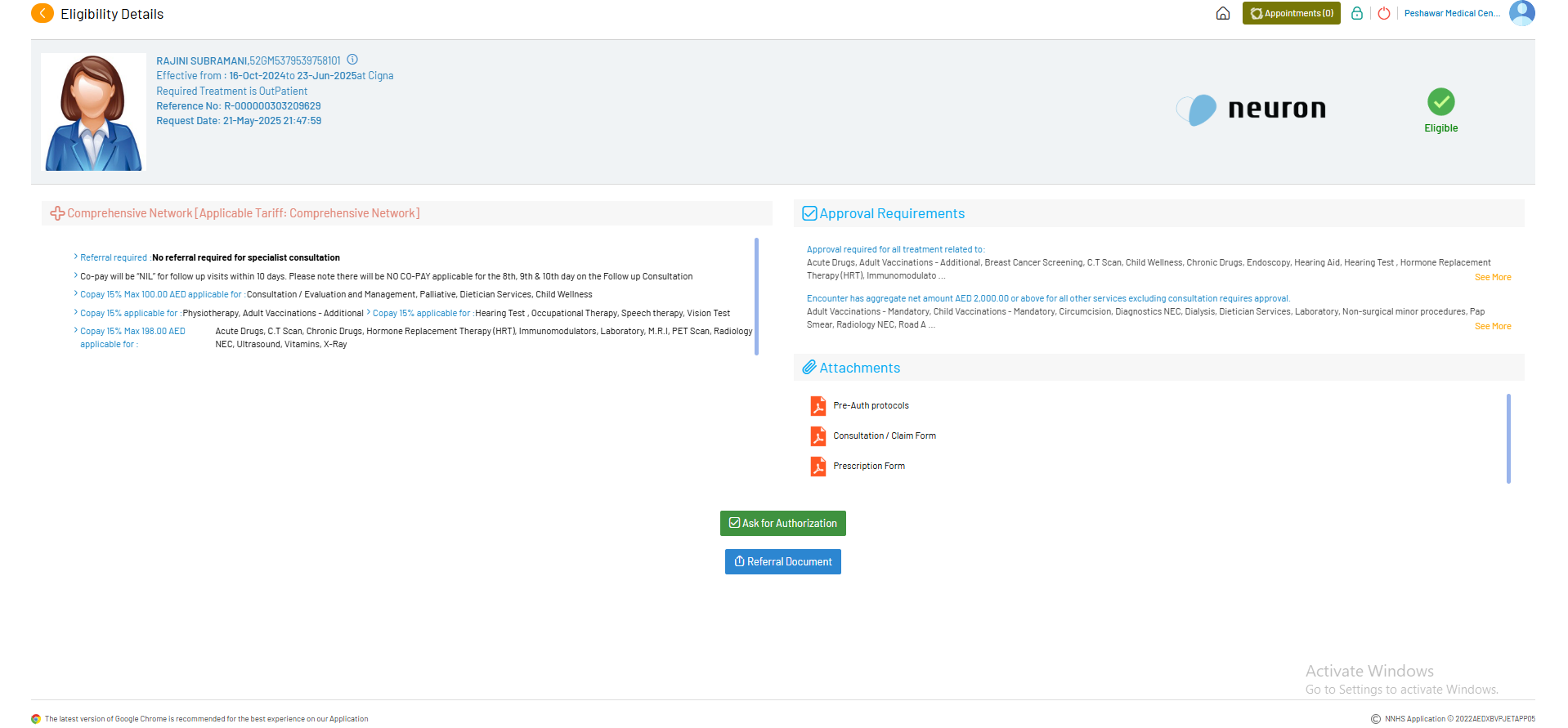Click Required Treatment is OutPatient text

tap(232, 92)
